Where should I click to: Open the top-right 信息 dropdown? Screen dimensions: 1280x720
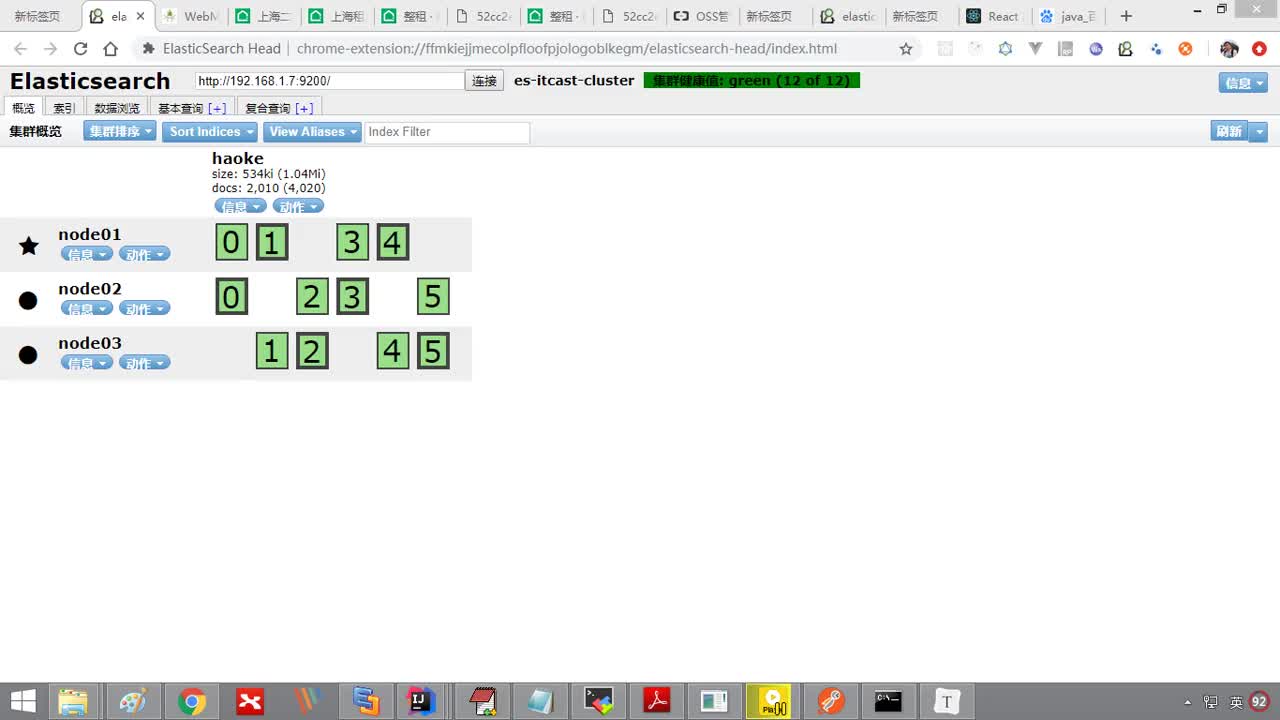1243,83
